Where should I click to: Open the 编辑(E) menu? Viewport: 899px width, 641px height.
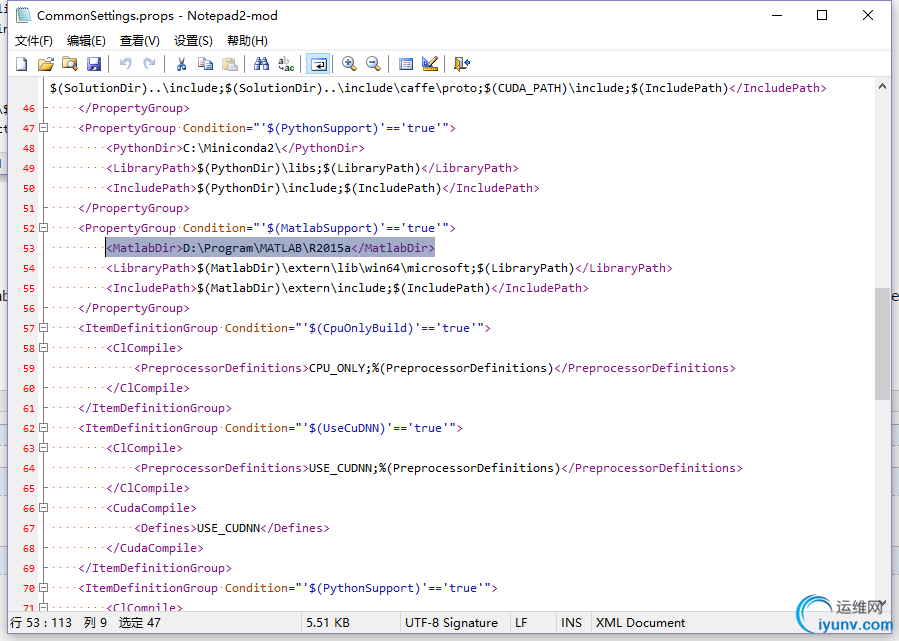pos(86,41)
